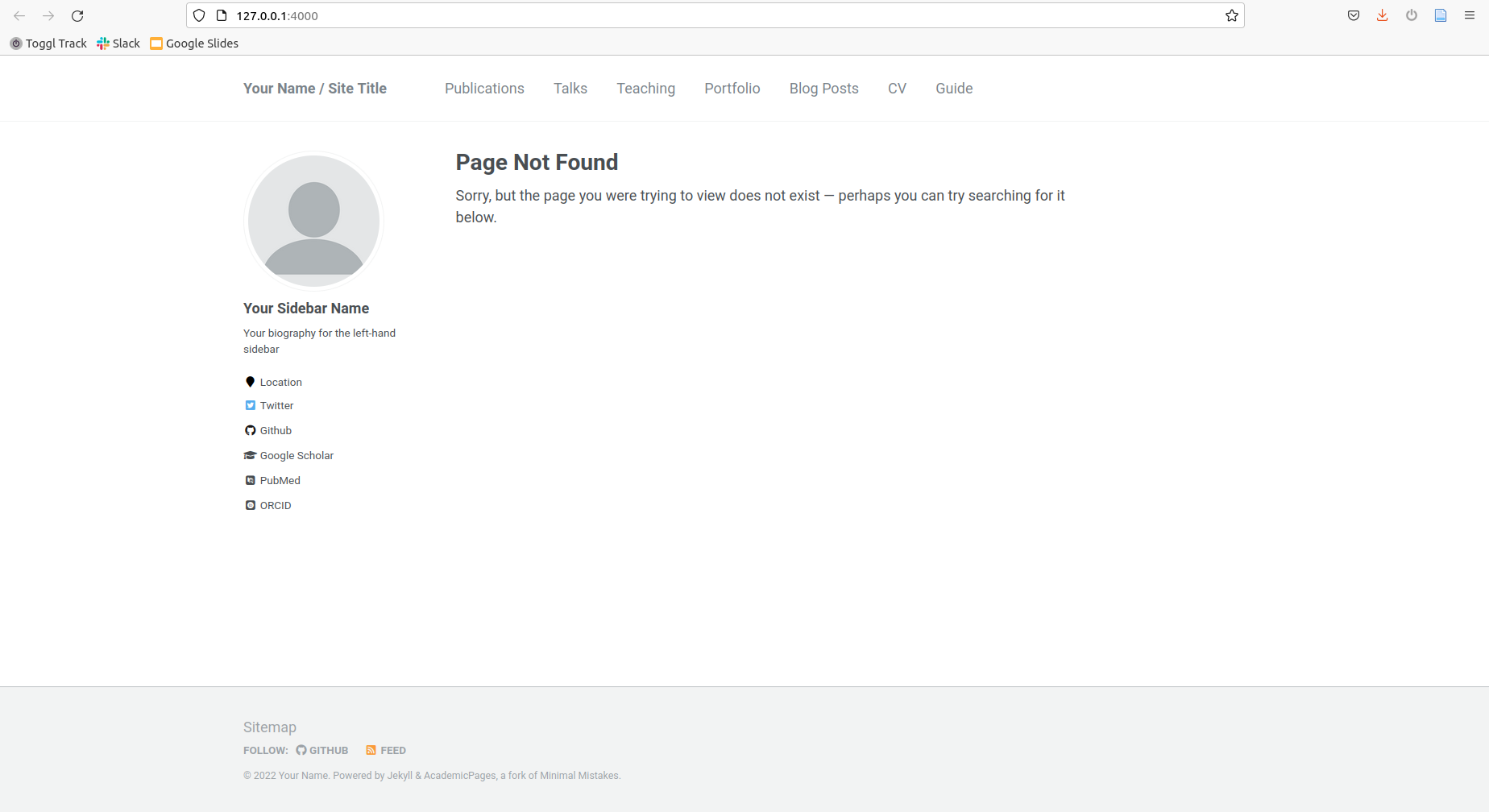Open the Pocket save icon
Viewport: 1489px width, 812px height.
1354,15
